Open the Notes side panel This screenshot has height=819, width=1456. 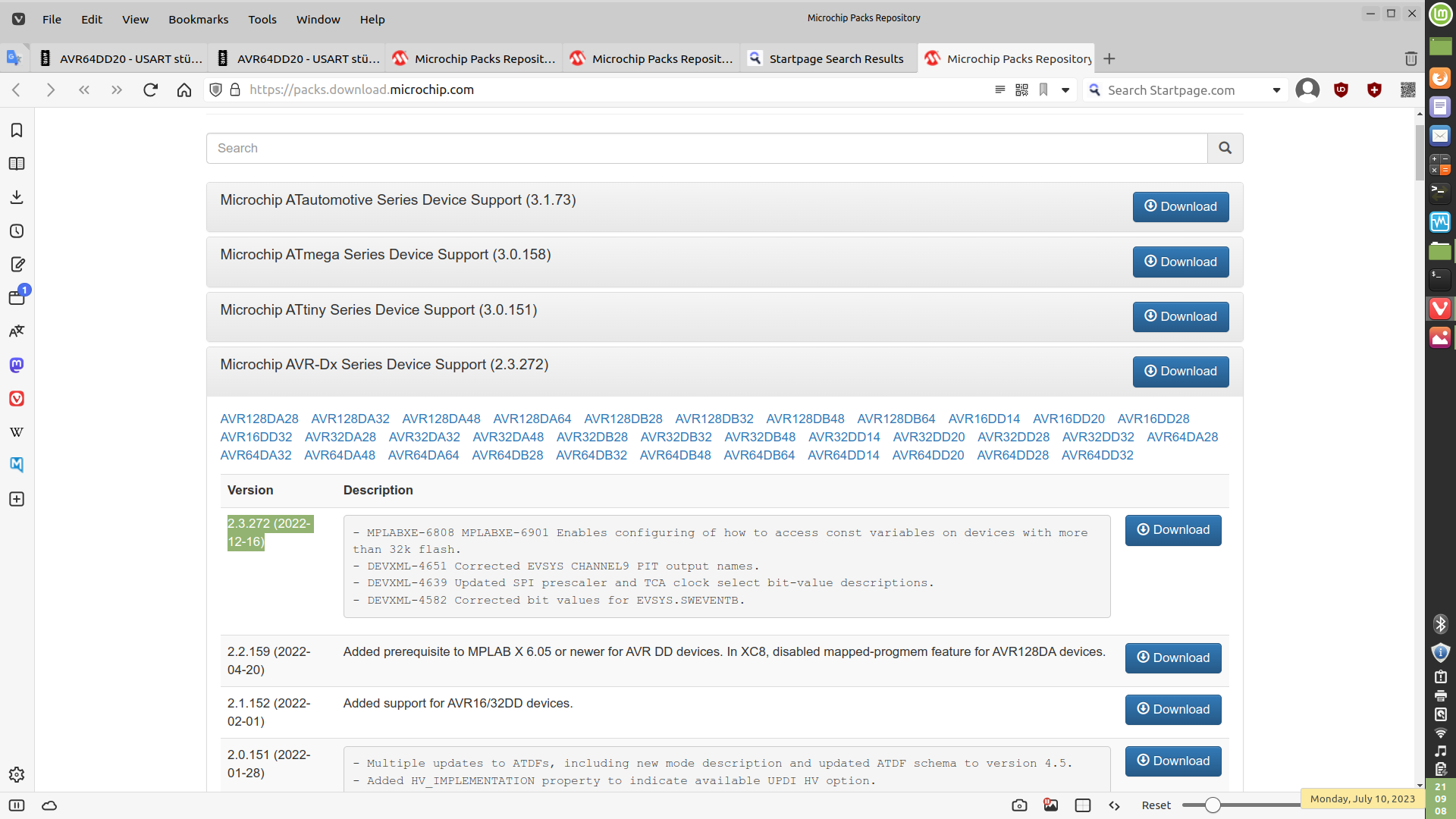[x=17, y=265]
